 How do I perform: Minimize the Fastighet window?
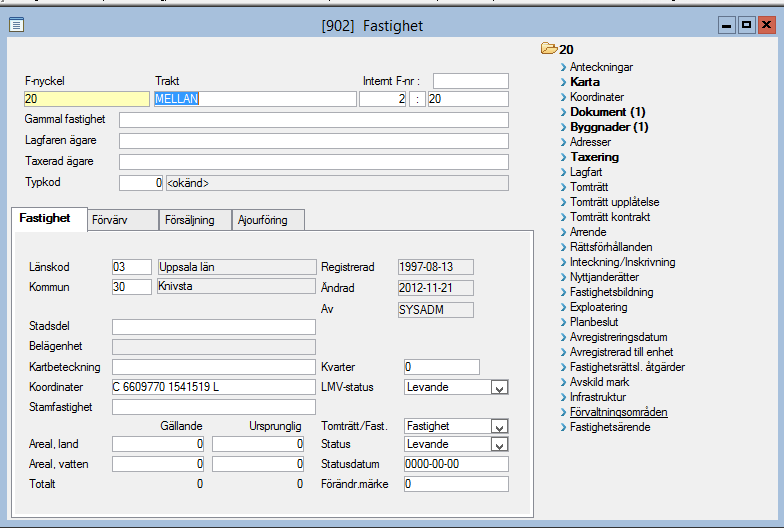[727, 25]
